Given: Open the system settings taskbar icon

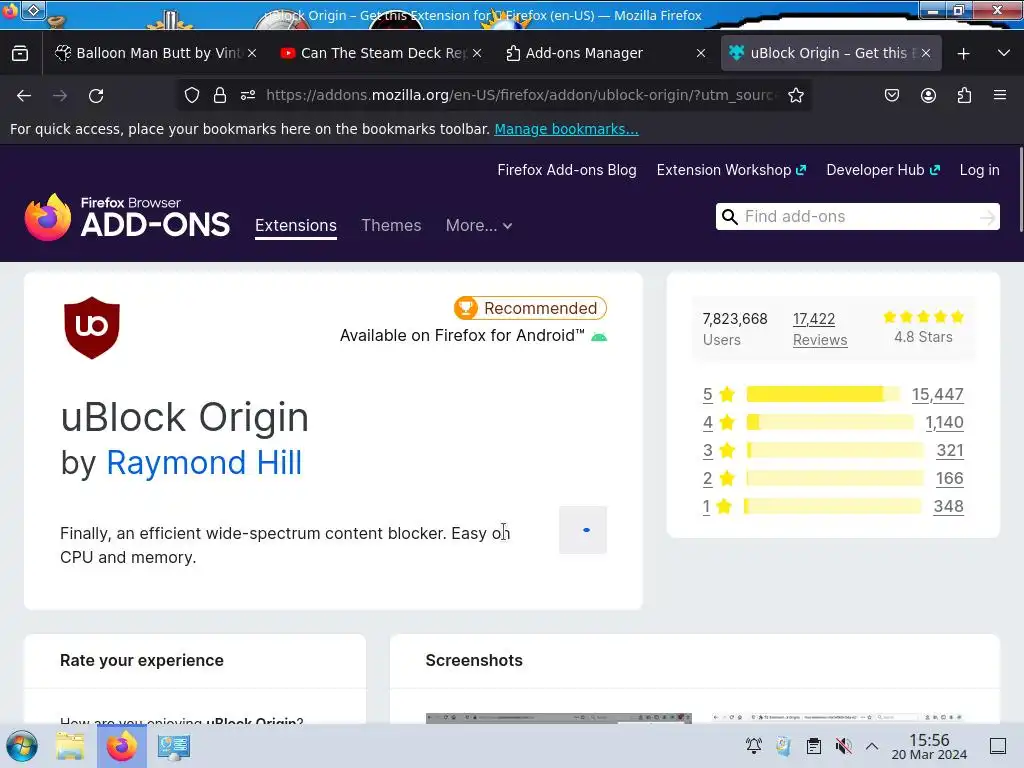Looking at the screenshot, I should point(174,746).
